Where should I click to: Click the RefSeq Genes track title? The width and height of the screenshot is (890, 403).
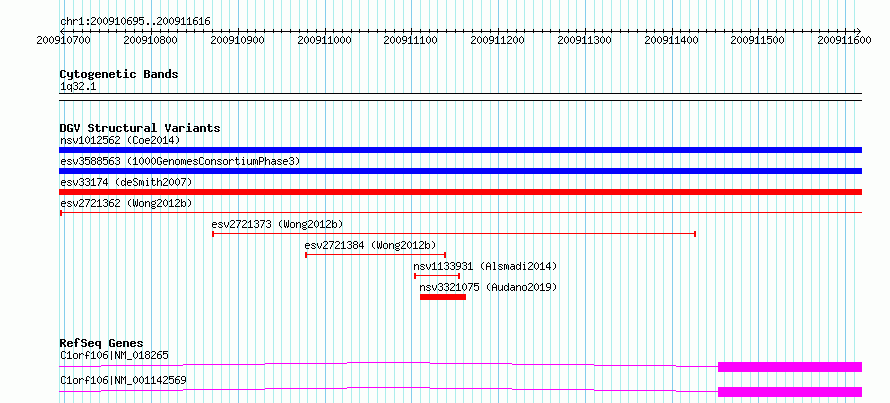click(101, 343)
